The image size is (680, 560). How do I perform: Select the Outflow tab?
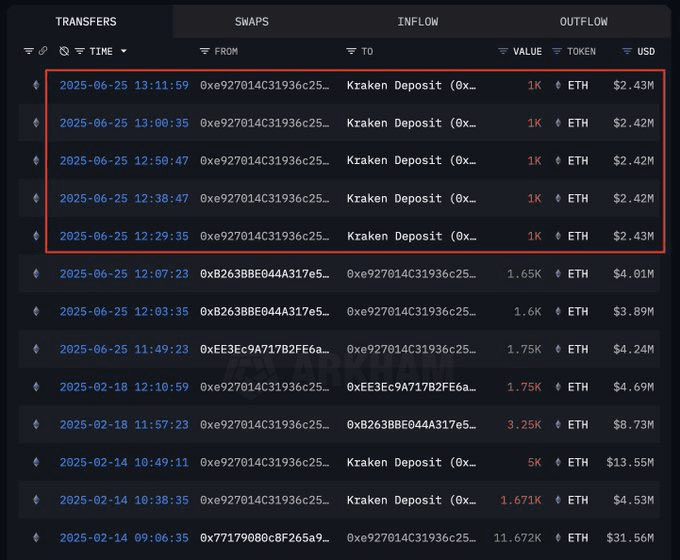(583, 21)
